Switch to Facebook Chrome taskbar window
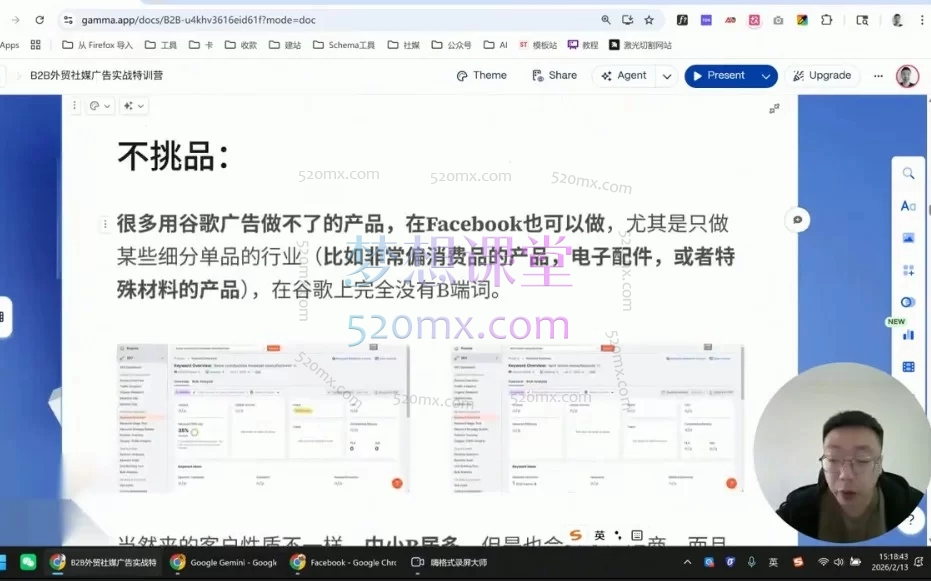This screenshot has width=931, height=581. (x=344, y=562)
